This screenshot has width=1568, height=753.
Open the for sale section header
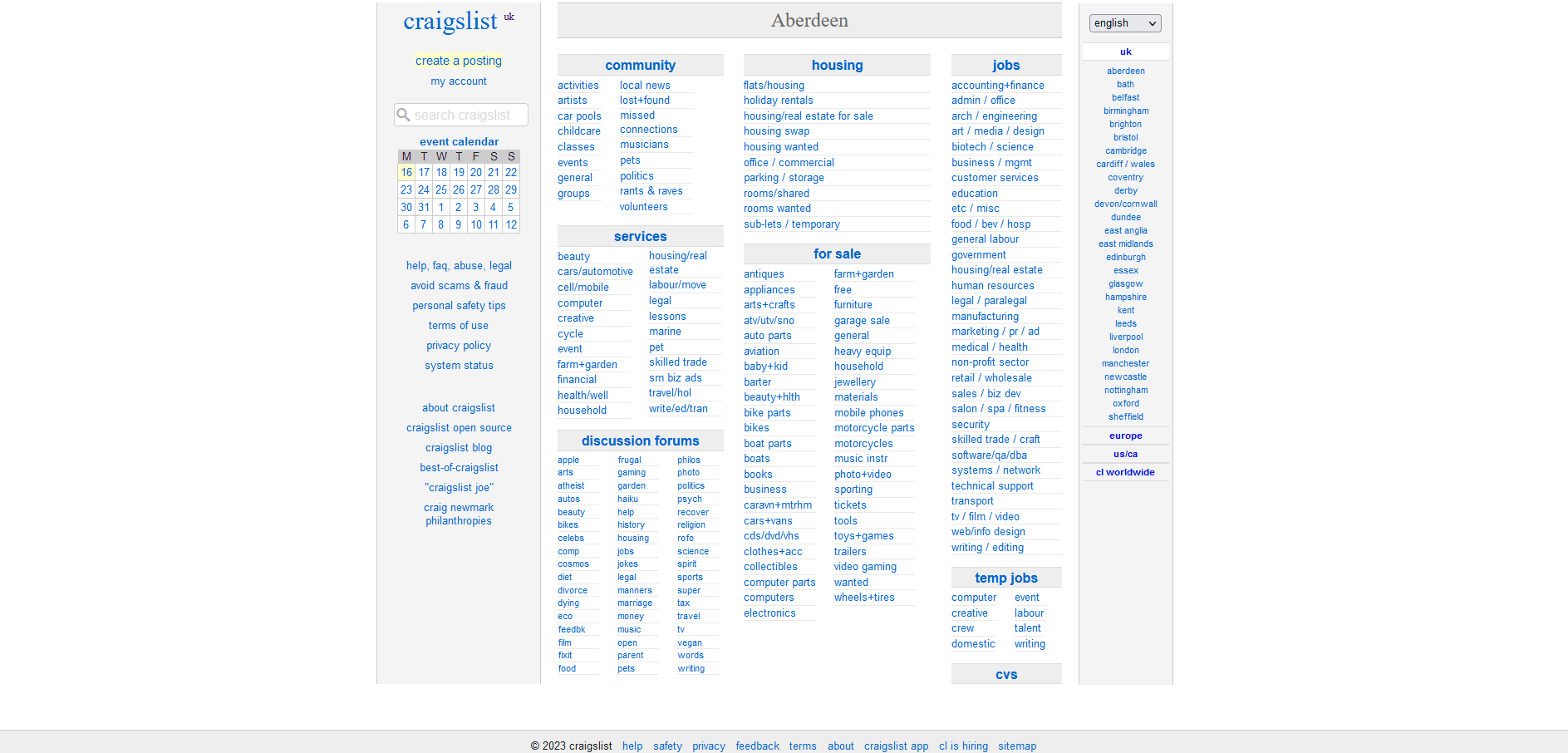coord(837,253)
